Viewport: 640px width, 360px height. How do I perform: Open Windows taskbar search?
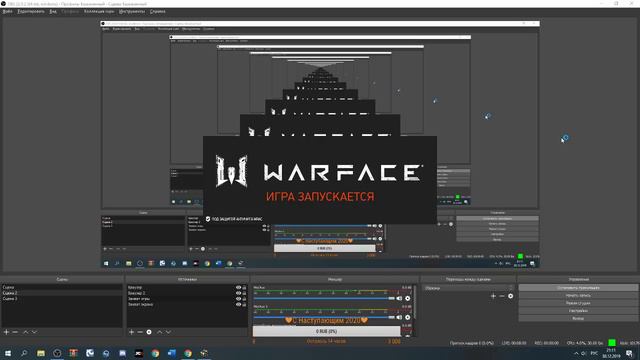24,353
